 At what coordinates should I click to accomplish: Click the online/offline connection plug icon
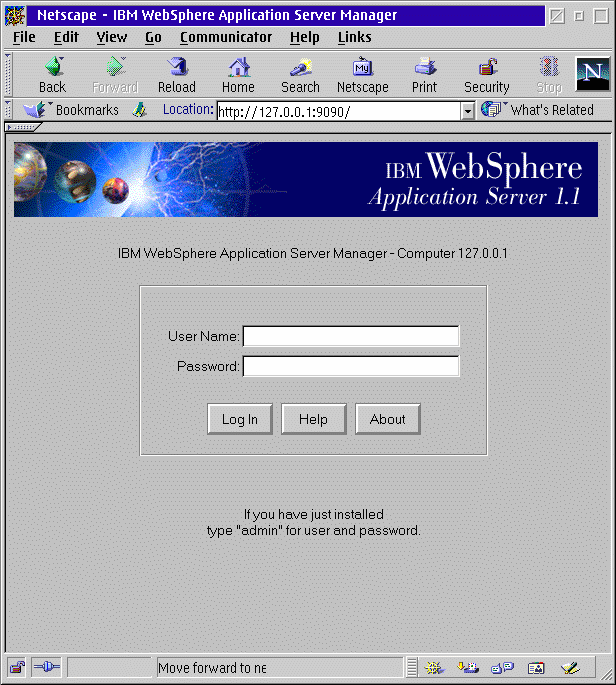[x=46, y=667]
